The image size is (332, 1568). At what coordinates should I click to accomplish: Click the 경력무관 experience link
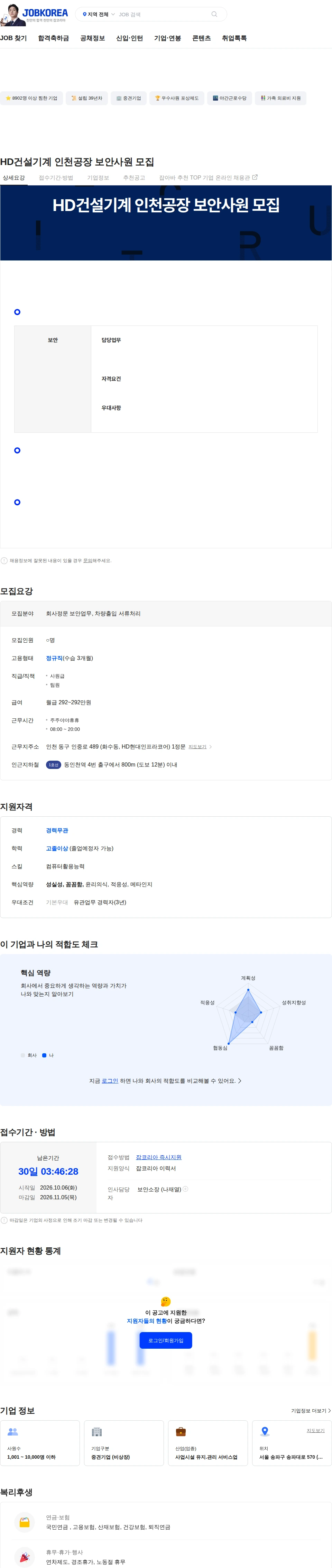coord(57,830)
